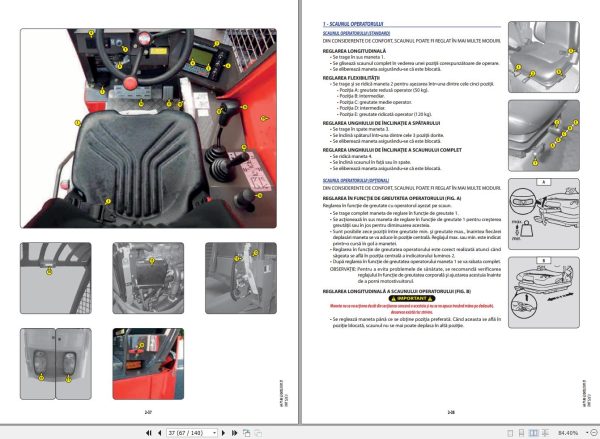Click 'REGLAREA UNGHIULUI DE ÎNCLINAȚIE A SCAUNULUI COMPLET'

coord(392,150)
